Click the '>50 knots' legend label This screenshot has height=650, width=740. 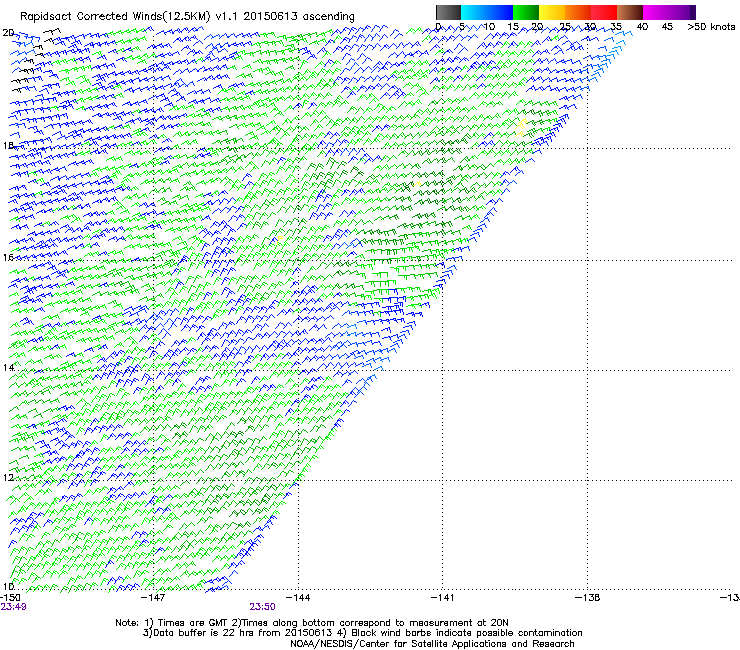tap(711, 27)
